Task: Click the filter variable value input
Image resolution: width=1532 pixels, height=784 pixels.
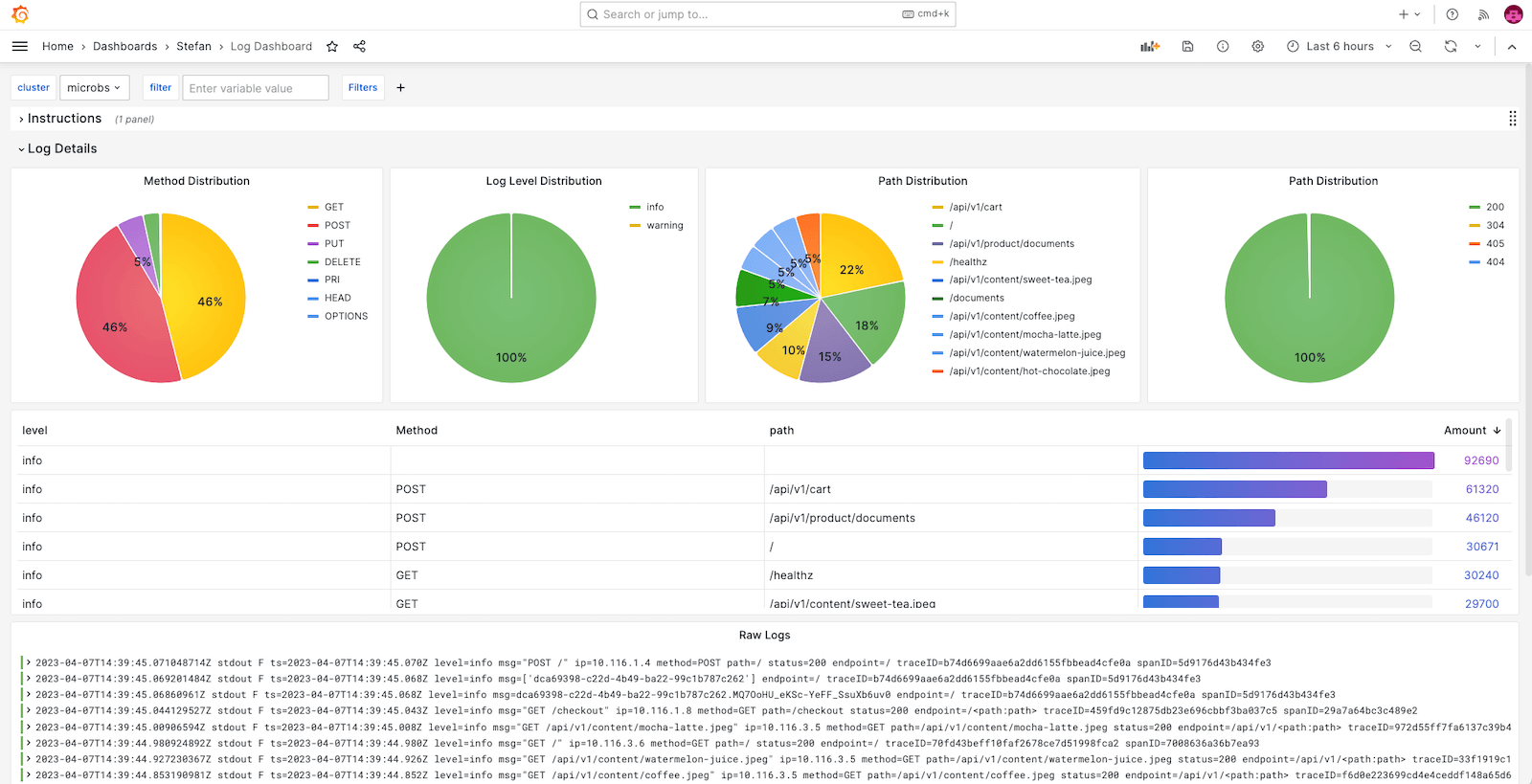Action: pyautogui.click(x=255, y=88)
